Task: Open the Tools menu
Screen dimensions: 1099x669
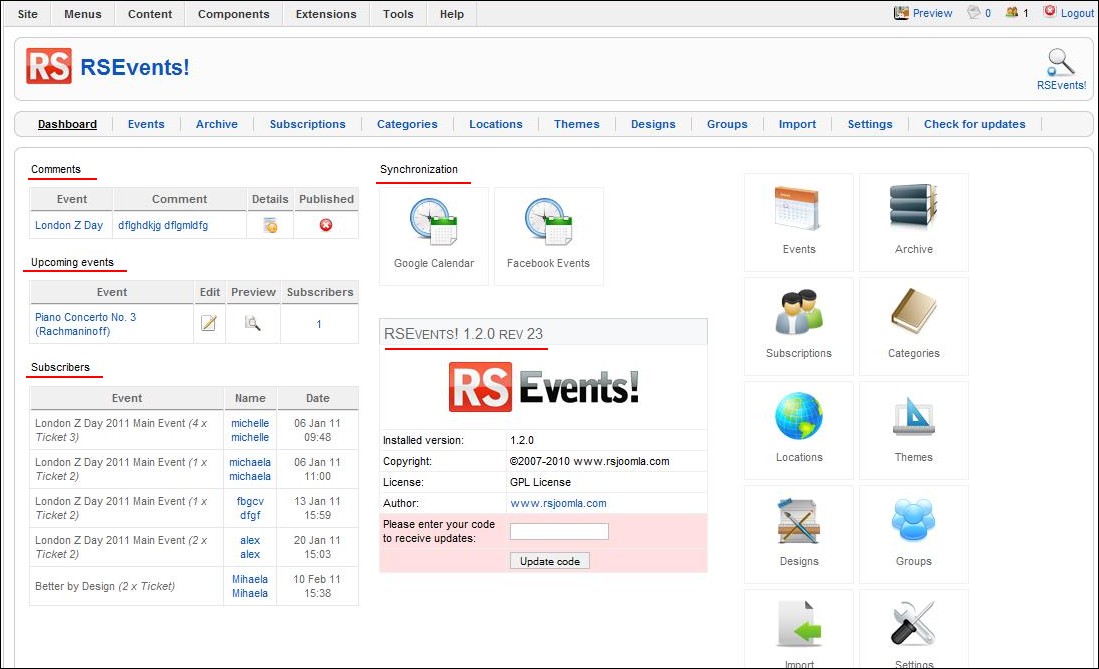Action: tap(398, 14)
